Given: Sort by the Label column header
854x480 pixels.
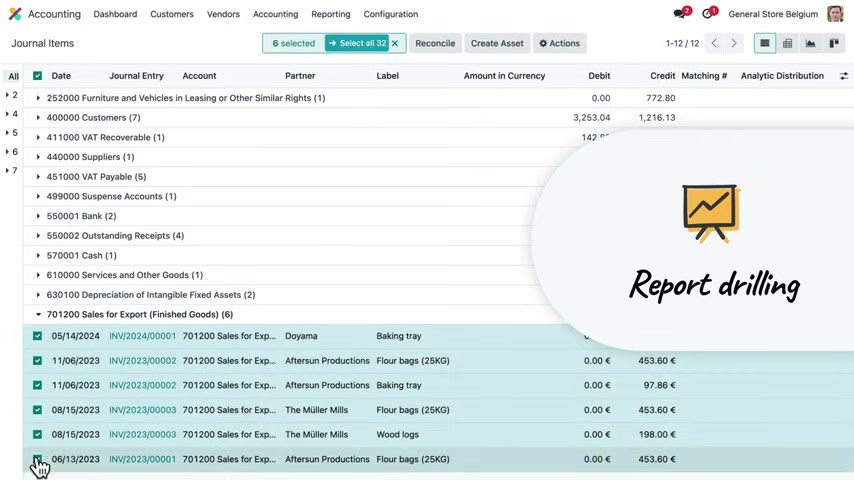Looking at the screenshot, I should tap(387, 76).
